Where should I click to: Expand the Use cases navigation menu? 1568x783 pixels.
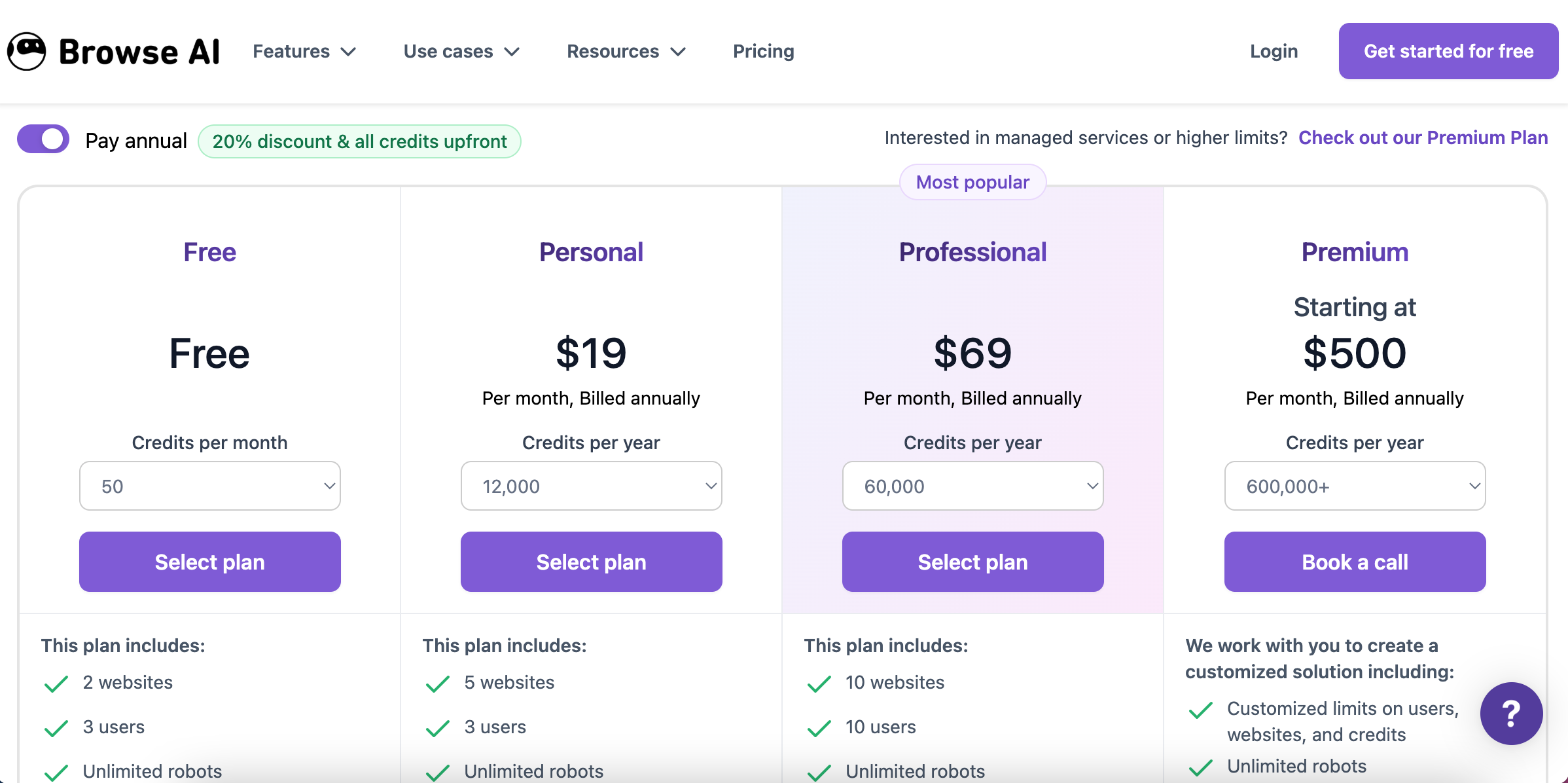[461, 51]
